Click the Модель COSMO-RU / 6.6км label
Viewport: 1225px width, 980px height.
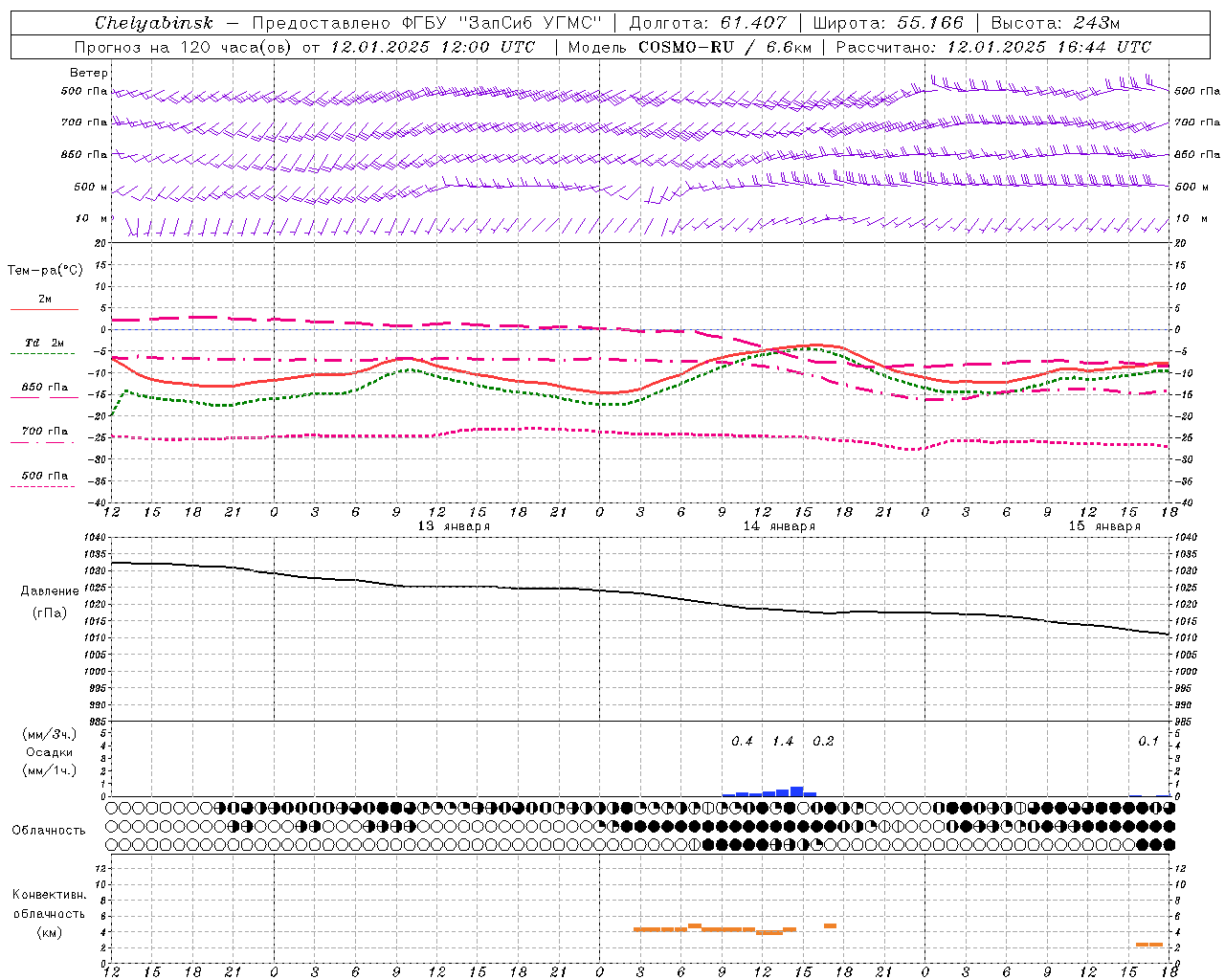point(690,47)
